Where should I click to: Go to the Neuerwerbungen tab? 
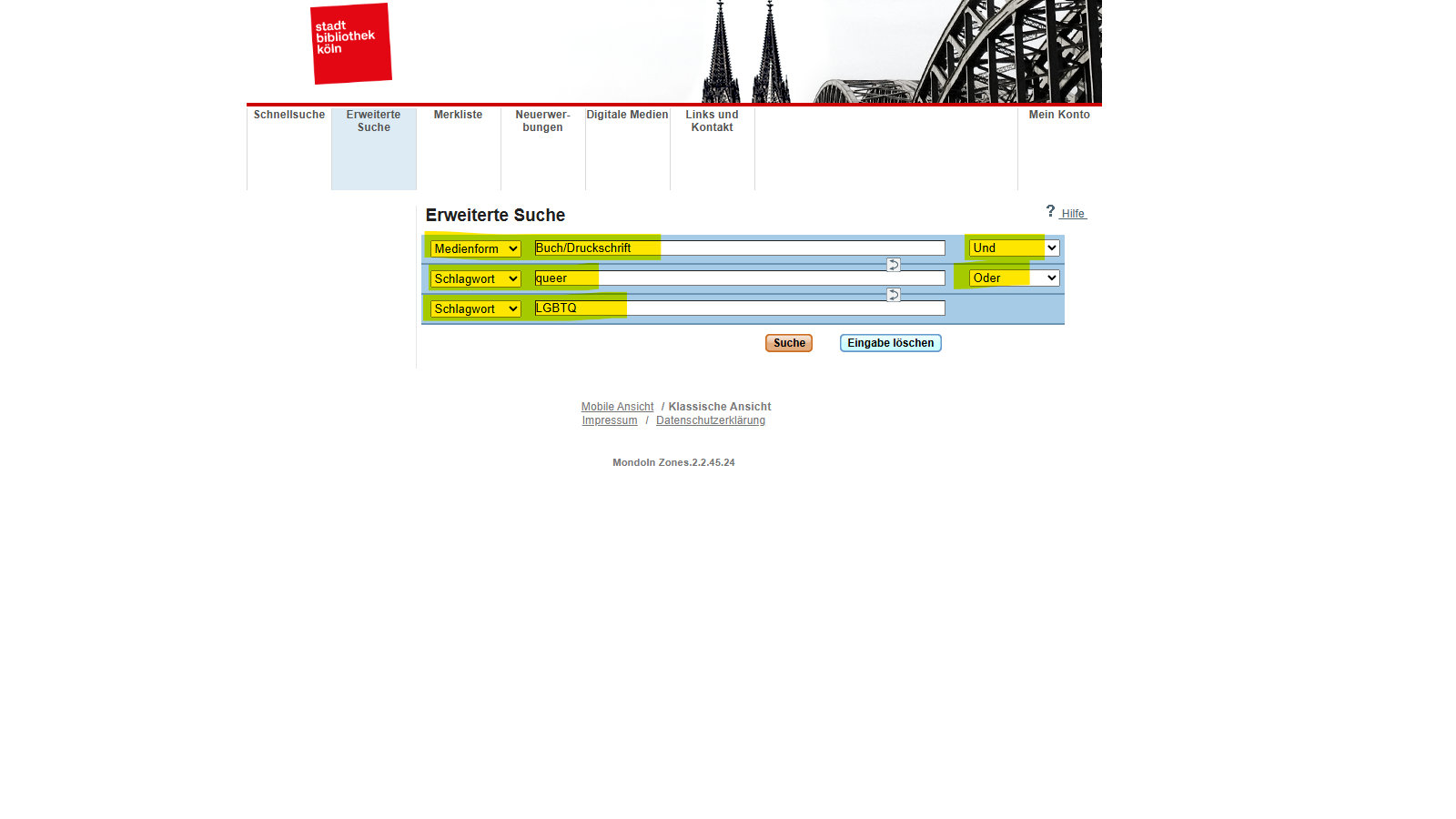[x=542, y=121]
